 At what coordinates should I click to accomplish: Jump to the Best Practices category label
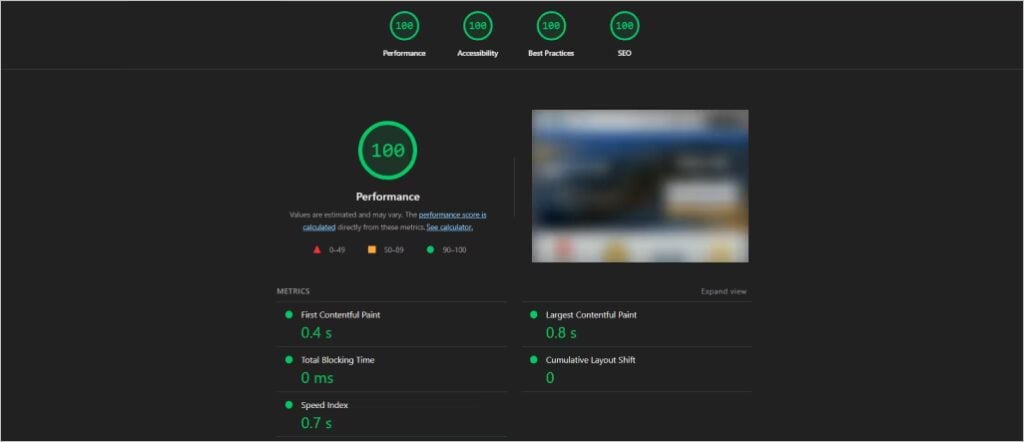[x=551, y=54]
